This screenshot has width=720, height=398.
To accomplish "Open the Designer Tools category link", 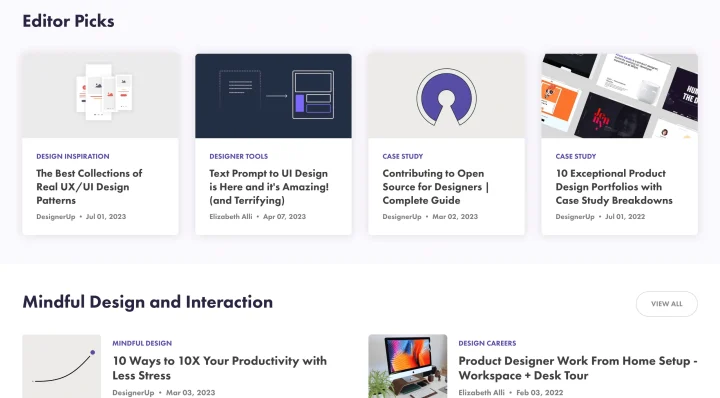I will tap(238, 157).
